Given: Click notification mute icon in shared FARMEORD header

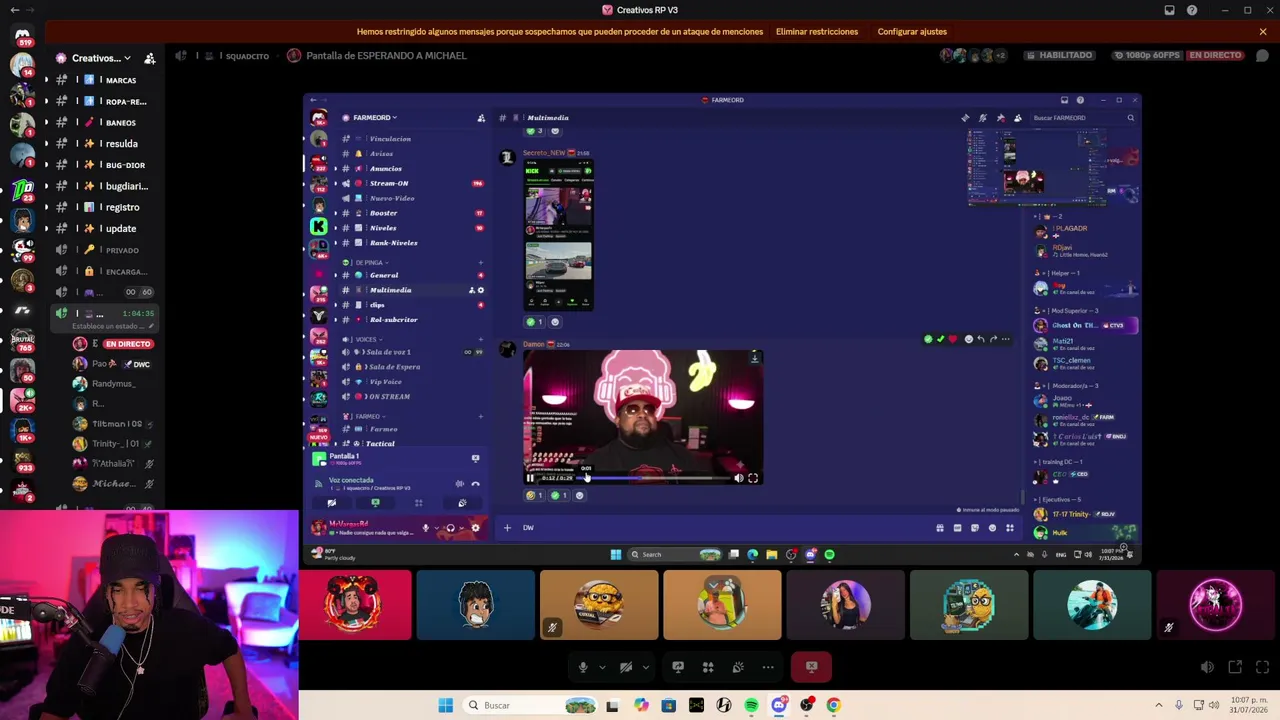Looking at the screenshot, I should click(983, 118).
